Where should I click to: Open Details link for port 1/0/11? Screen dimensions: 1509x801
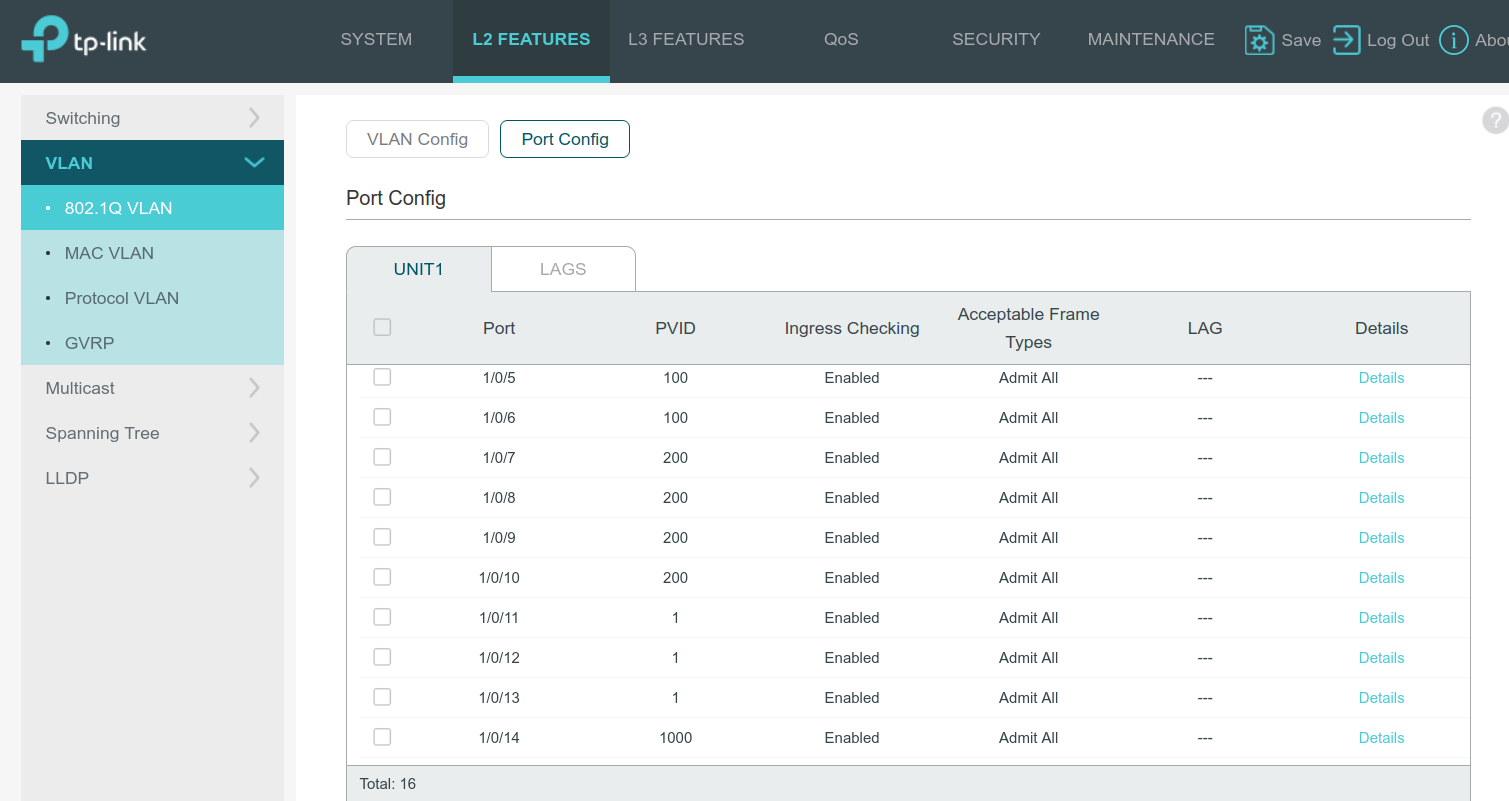point(1381,618)
